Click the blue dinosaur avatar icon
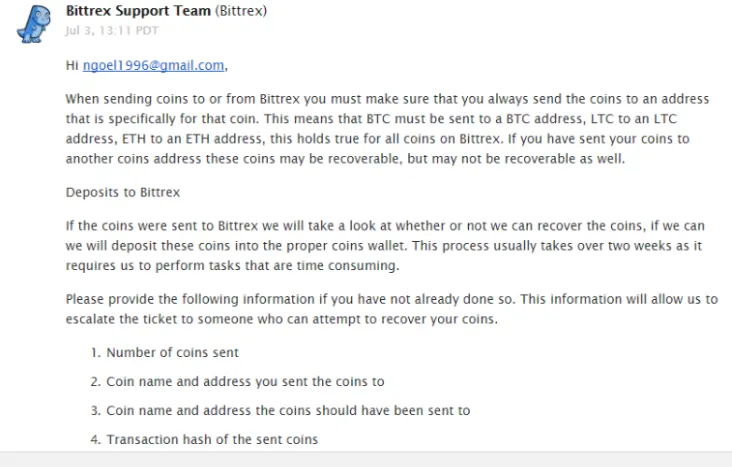The width and height of the screenshot is (732, 467). click(34, 24)
